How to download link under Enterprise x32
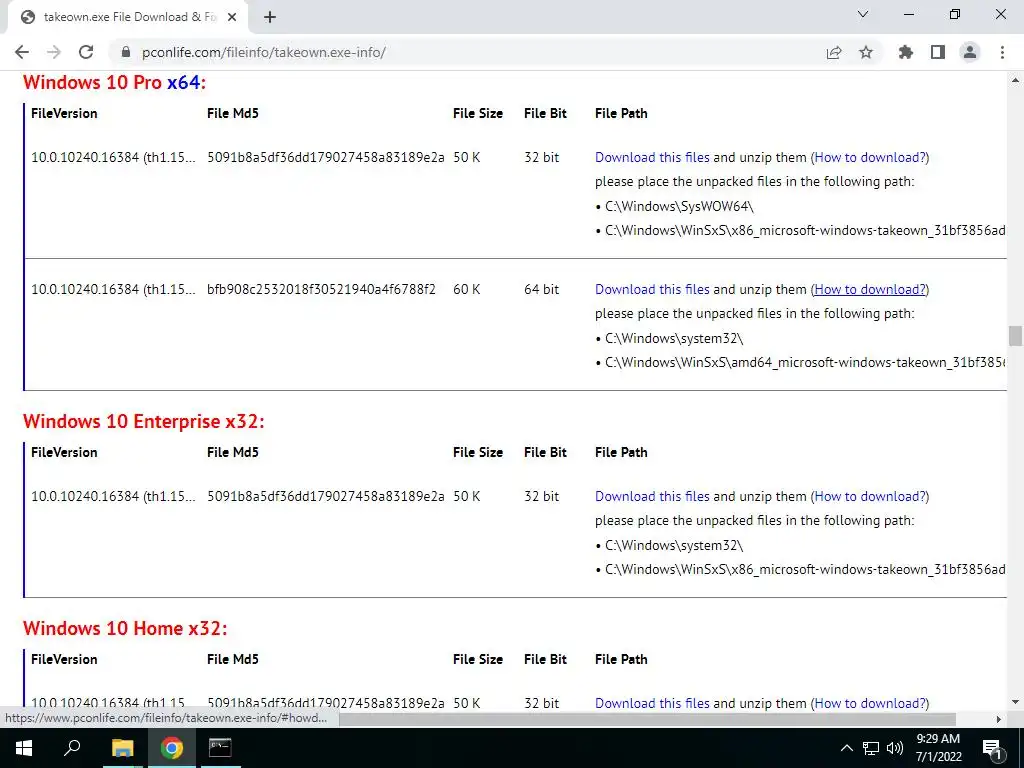1024x768 pixels. [870, 496]
